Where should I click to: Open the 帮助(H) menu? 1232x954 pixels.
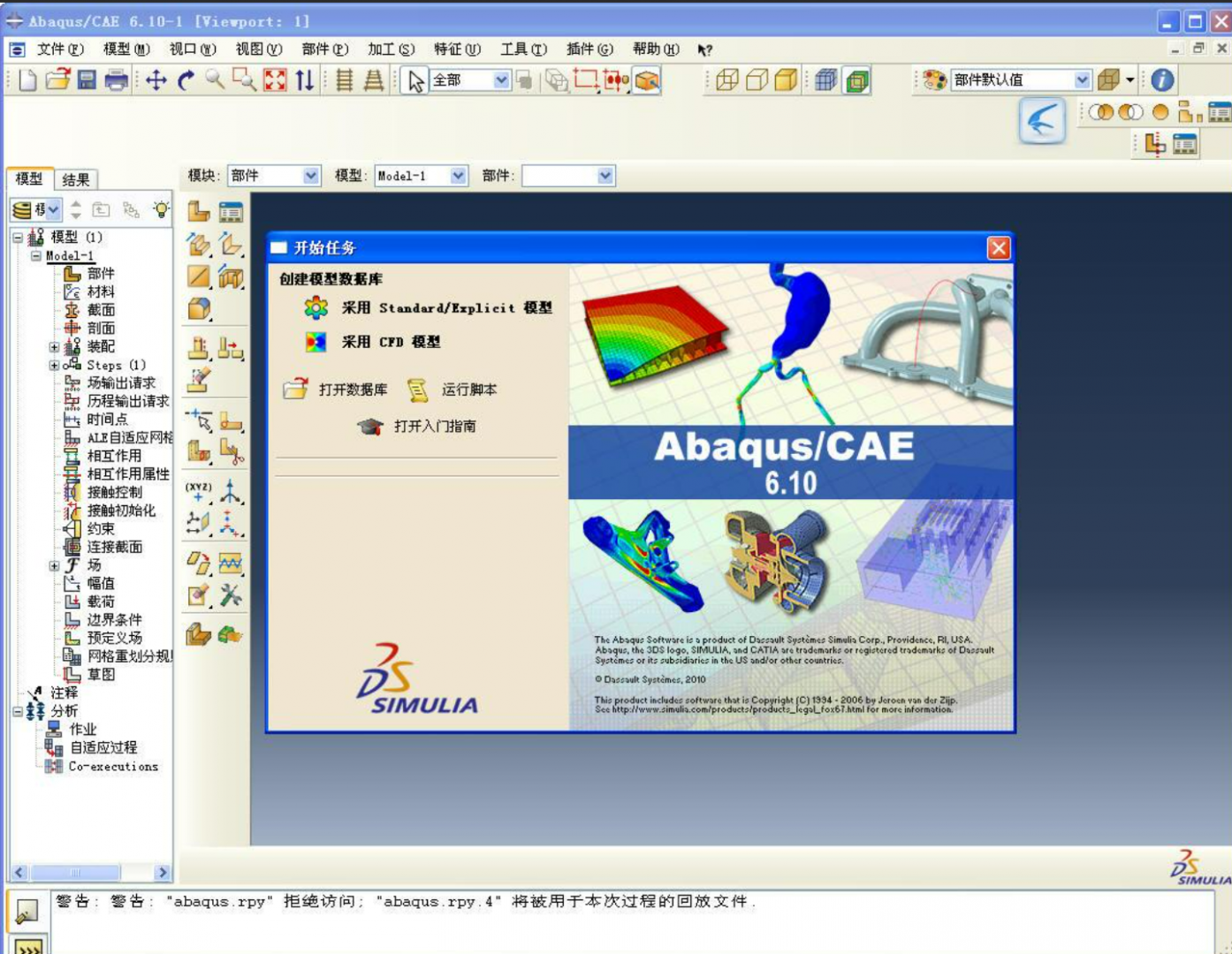[x=656, y=49]
